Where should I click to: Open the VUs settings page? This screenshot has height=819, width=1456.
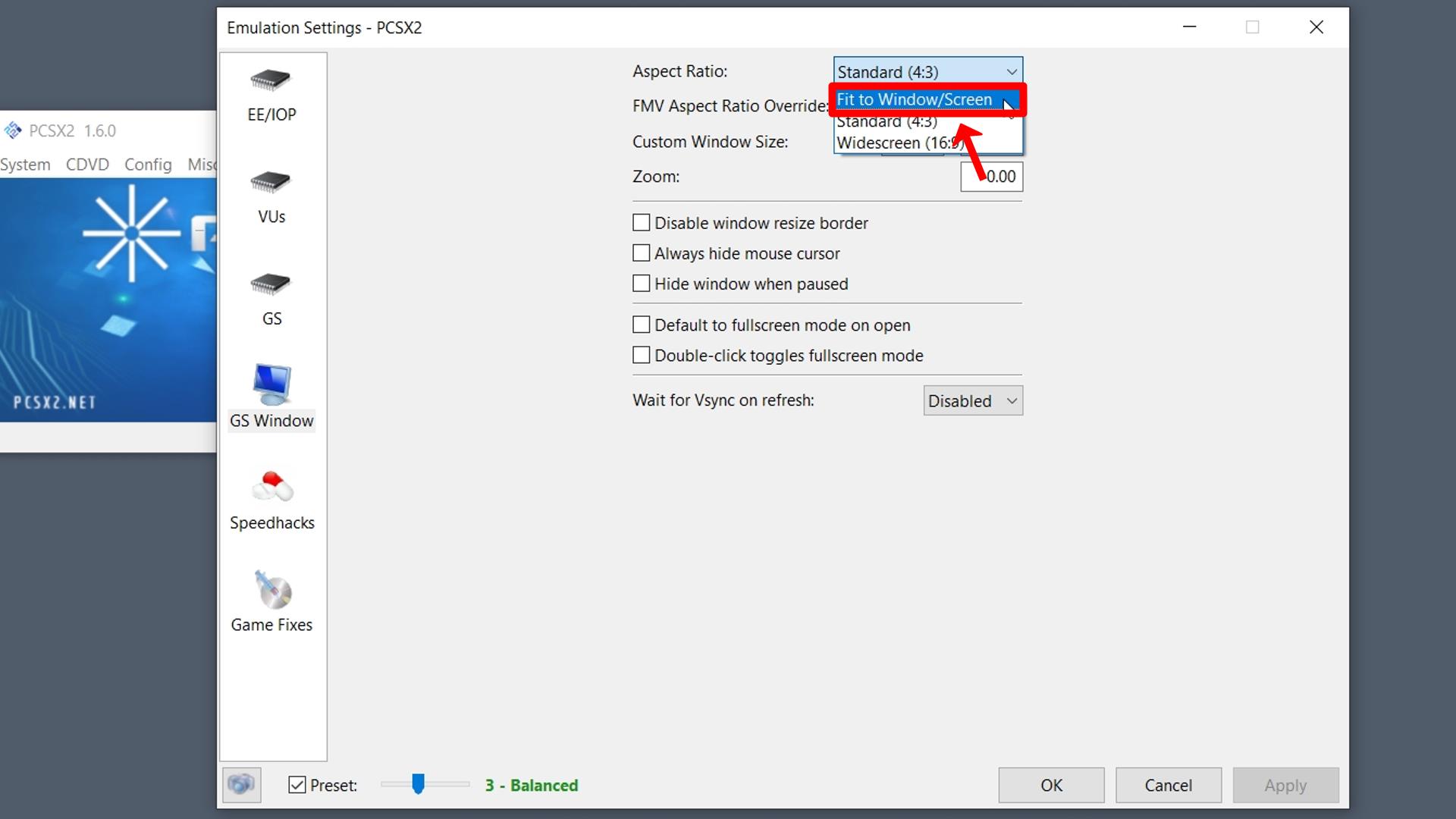[271, 198]
